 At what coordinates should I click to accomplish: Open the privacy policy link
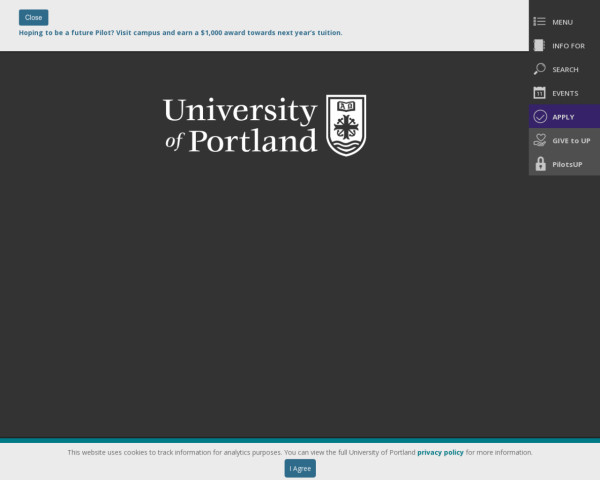click(x=440, y=452)
